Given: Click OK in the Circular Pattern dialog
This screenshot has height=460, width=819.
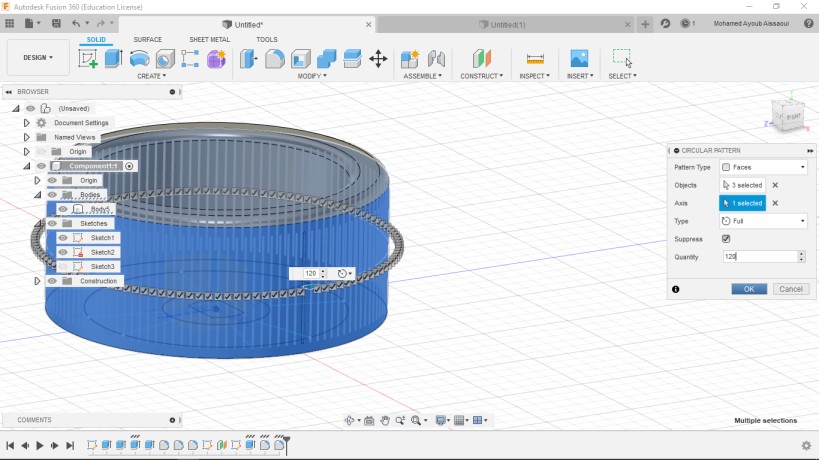Looking at the screenshot, I should (749, 289).
